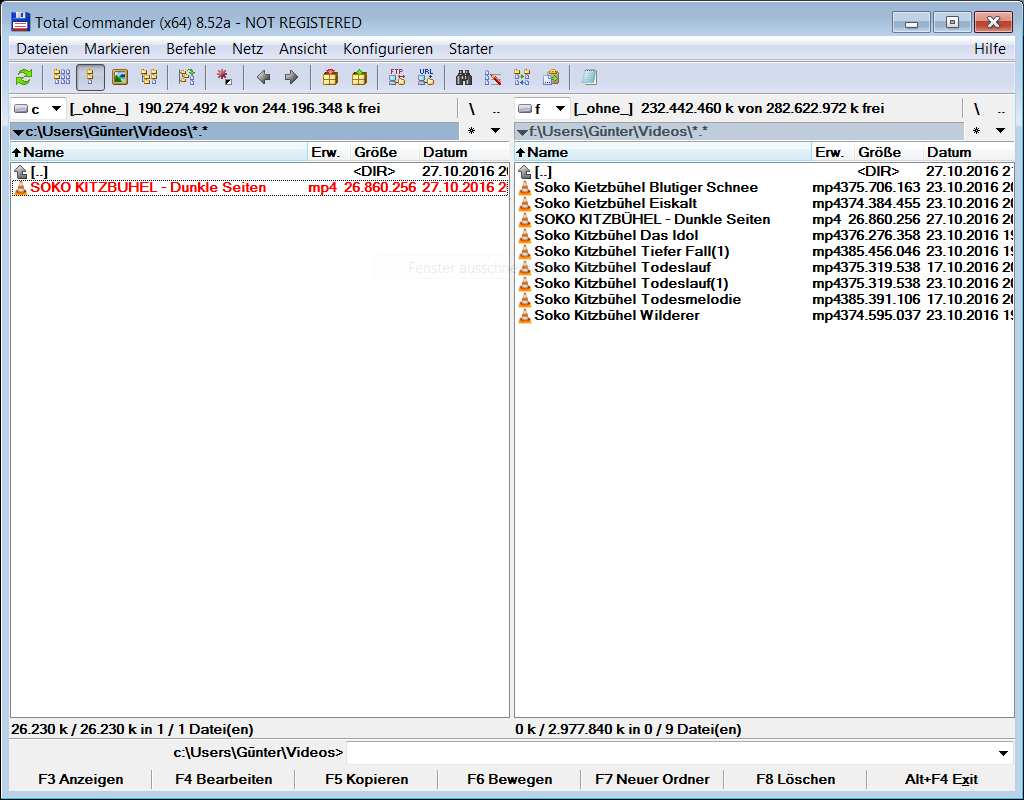Refresh the source panel with green arrows icon
Screen dimensions: 1024x800
pyautogui.click(x=24, y=77)
